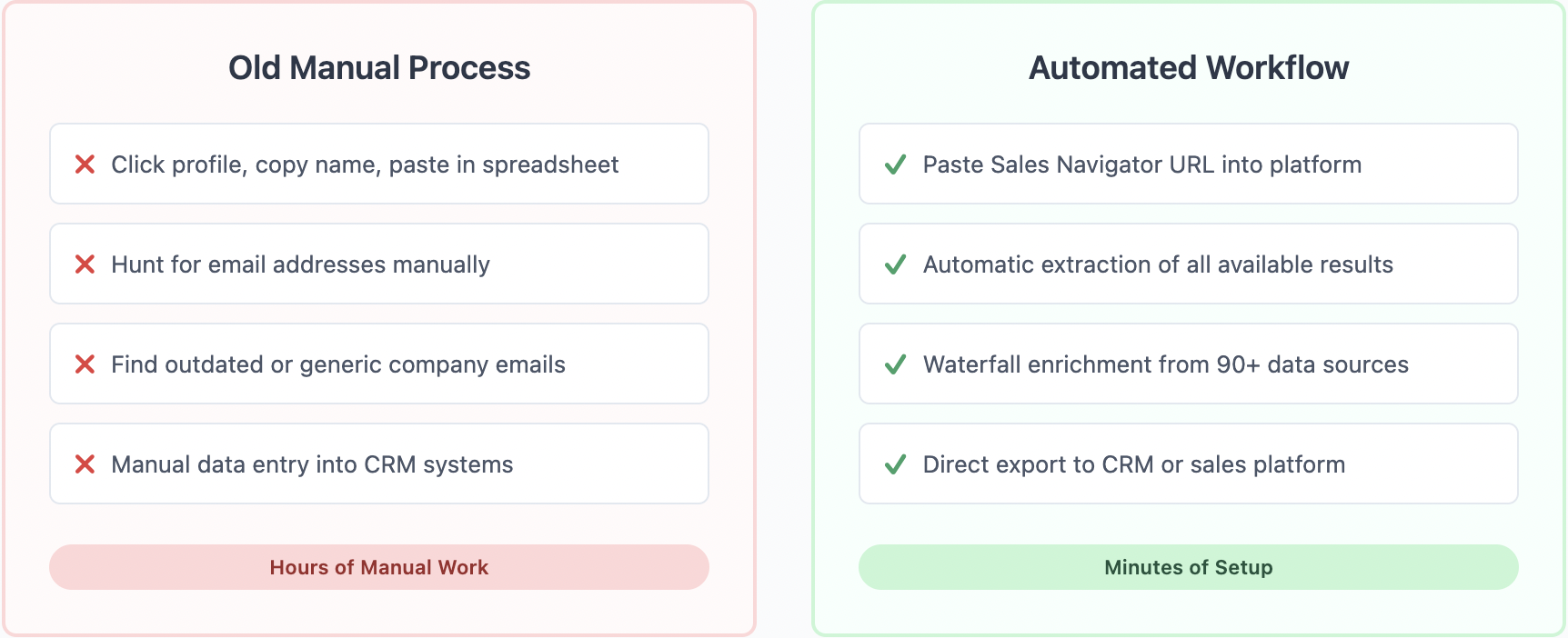
Task: Click red X next to 'Manual data entry into CRM'
Action: tap(85, 464)
